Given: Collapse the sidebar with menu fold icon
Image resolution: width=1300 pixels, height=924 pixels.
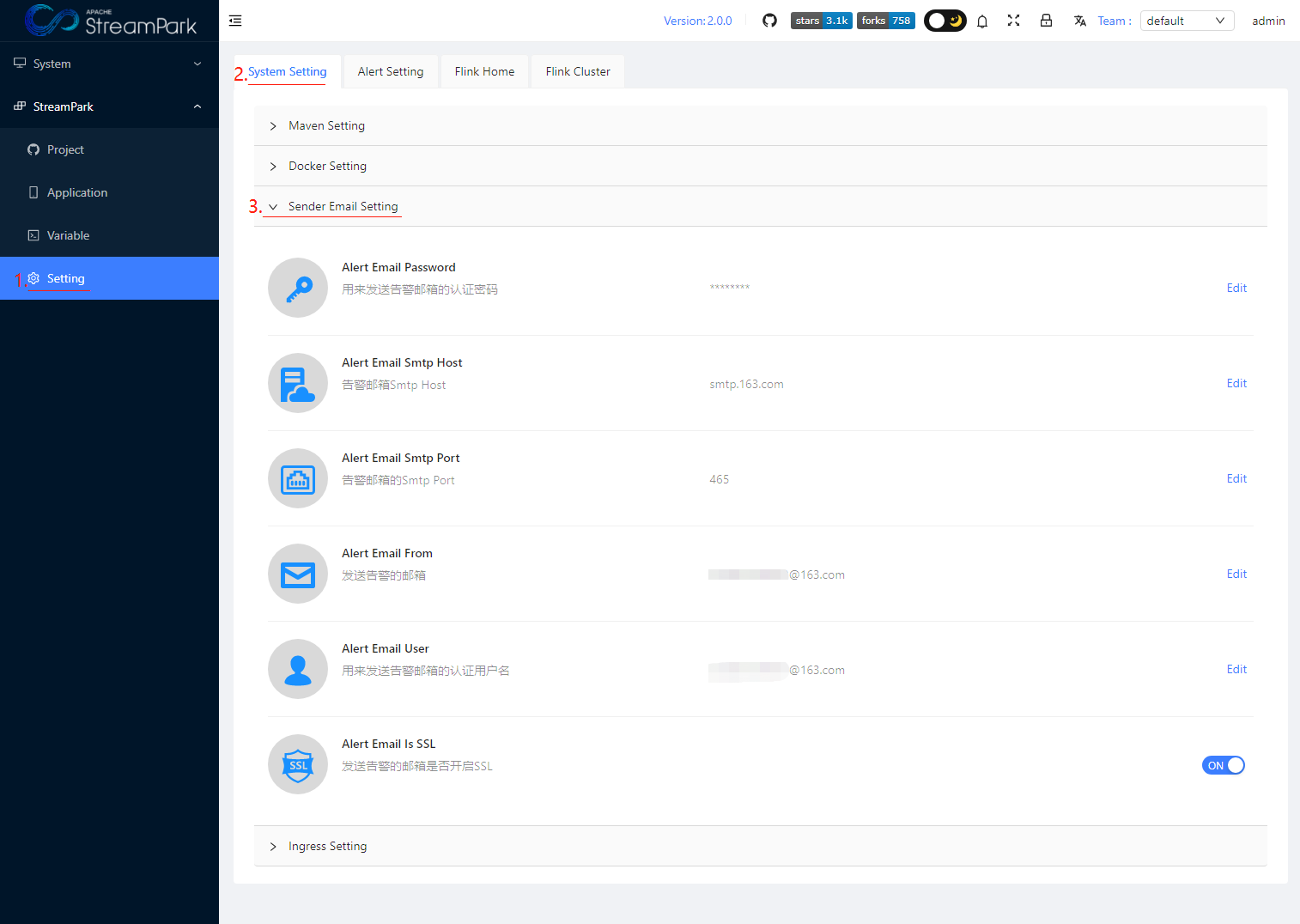Looking at the screenshot, I should click(x=235, y=21).
